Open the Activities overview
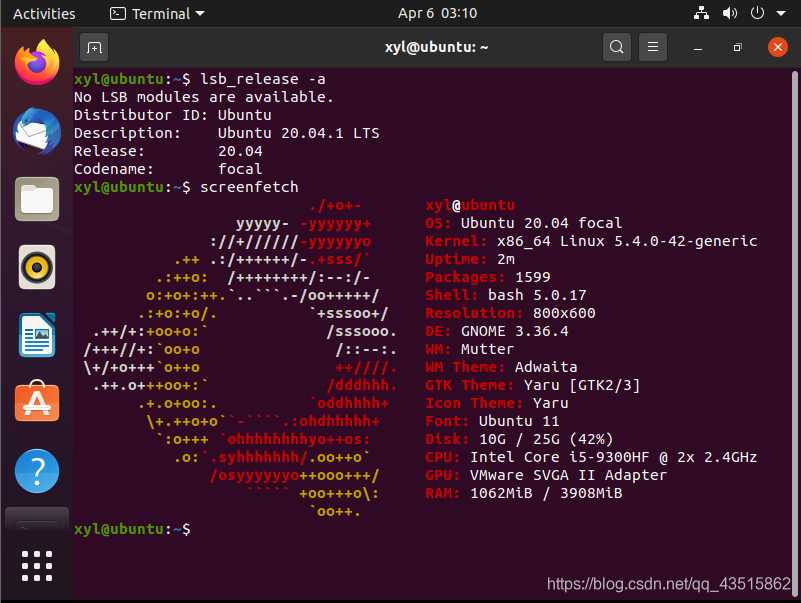The height and width of the screenshot is (603, 801). tap(44, 14)
